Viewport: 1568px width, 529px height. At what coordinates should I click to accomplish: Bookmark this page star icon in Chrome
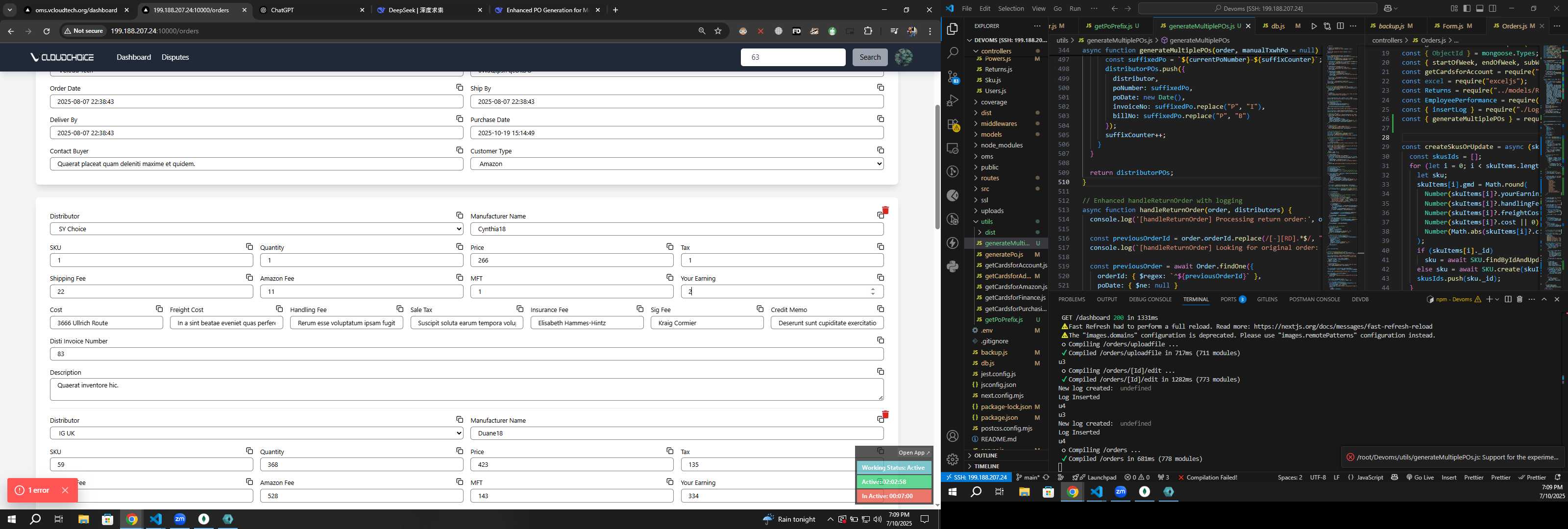[x=718, y=31]
